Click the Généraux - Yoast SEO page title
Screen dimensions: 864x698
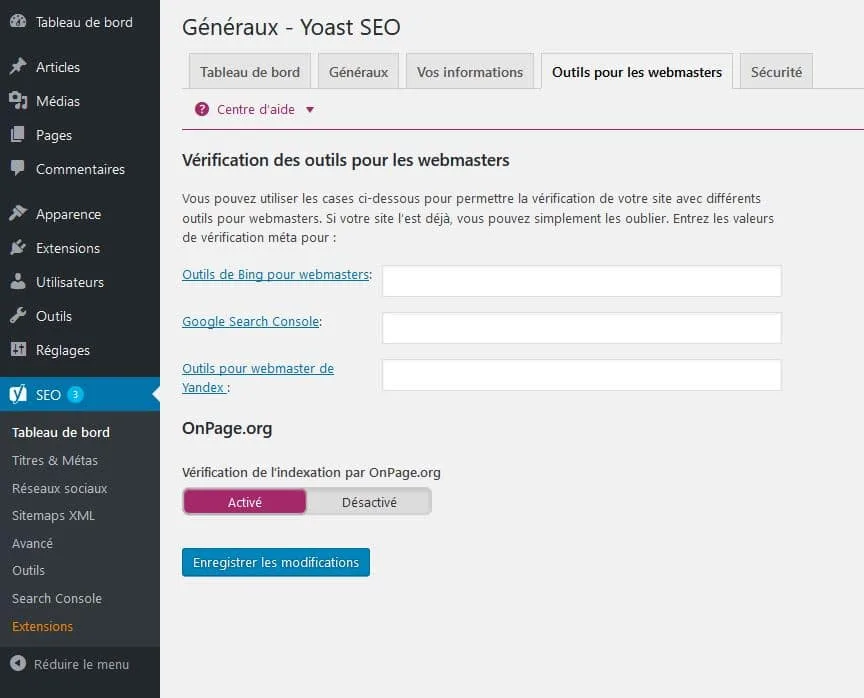click(x=291, y=27)
